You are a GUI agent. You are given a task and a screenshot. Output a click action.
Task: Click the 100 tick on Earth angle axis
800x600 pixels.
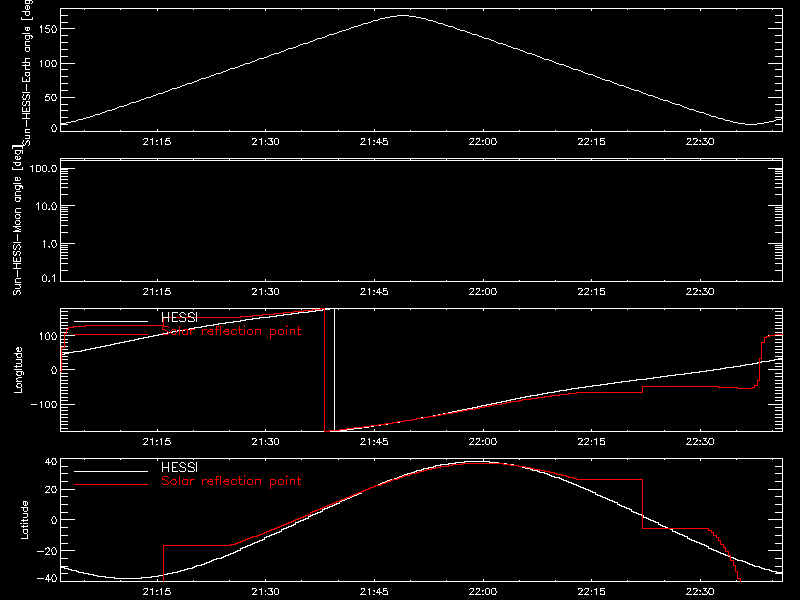click(x=47, y=63)
